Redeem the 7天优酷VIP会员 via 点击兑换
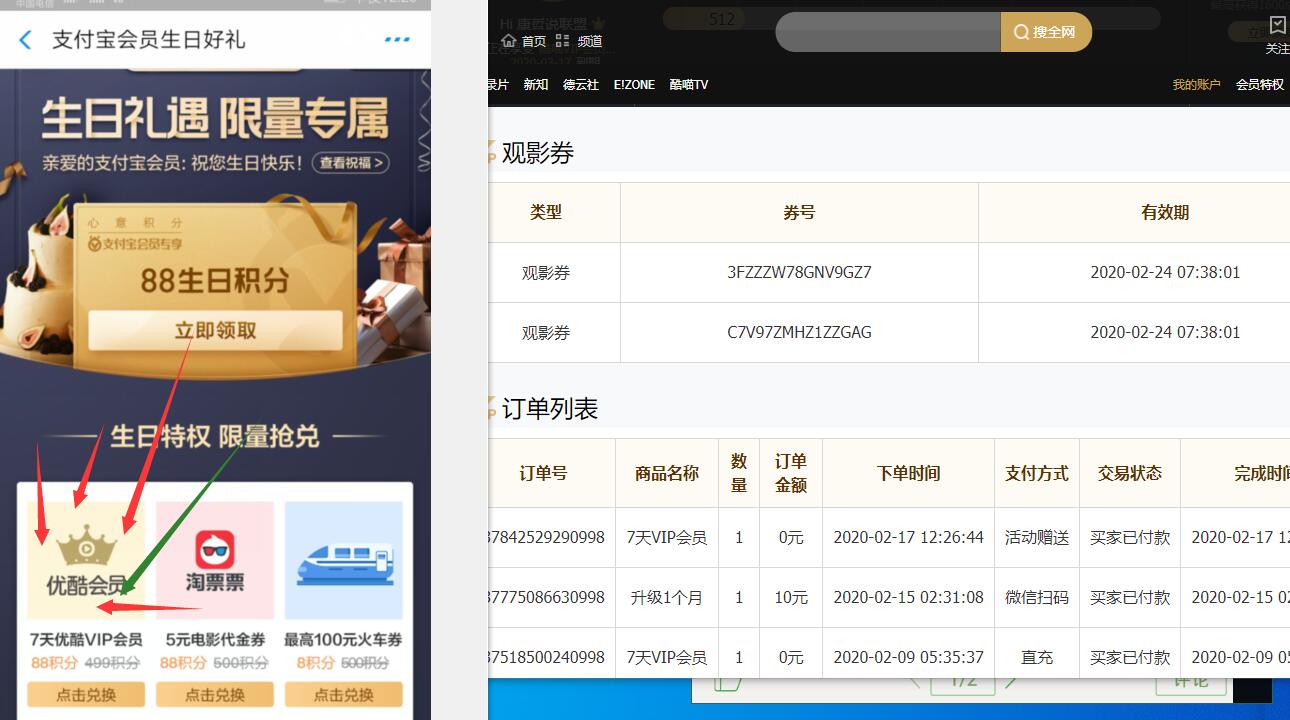Screen dimensions: 1290x720 pos(86,694)
